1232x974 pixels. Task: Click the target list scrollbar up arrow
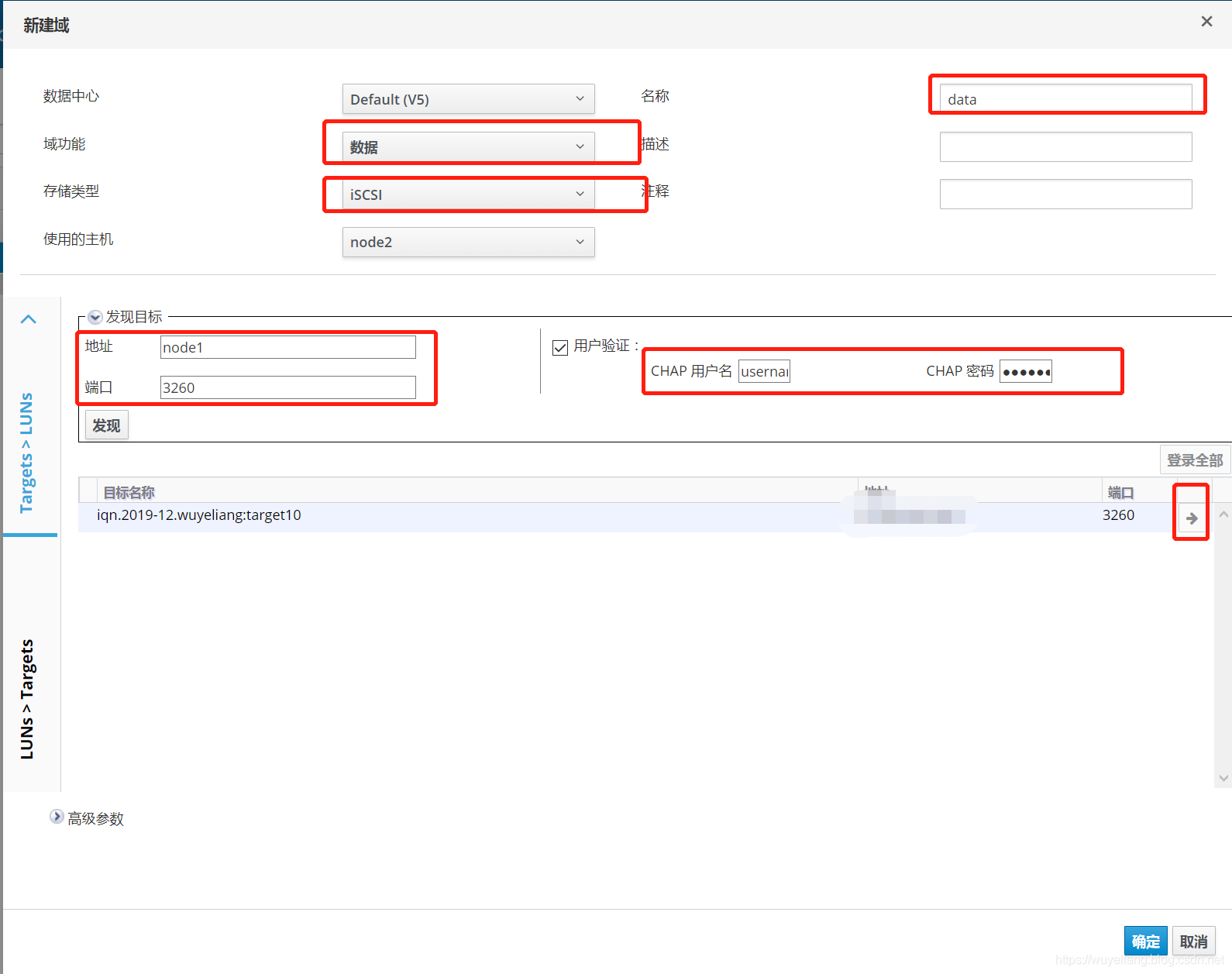(x=1223, y=515)
